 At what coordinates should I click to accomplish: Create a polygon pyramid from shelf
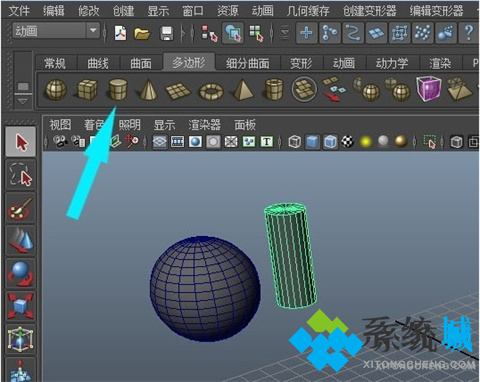[x=243, y=89]
